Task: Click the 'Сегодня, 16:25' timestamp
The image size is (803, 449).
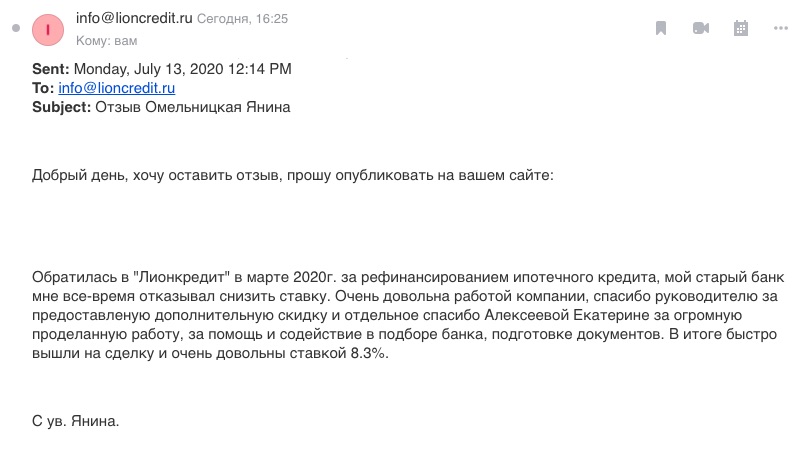Action: coord(242,19)
